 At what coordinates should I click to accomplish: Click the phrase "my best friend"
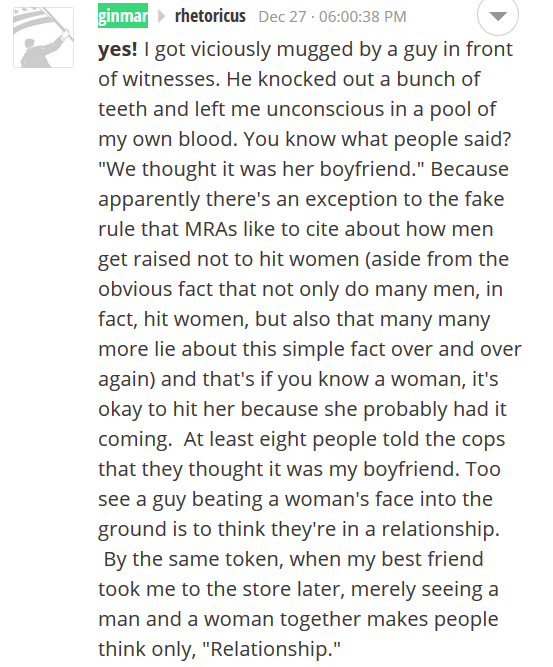[x=415, y=559]
